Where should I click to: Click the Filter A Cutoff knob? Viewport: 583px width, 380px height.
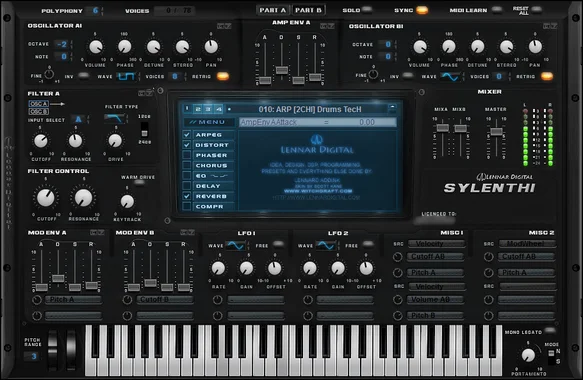(41, 141)
